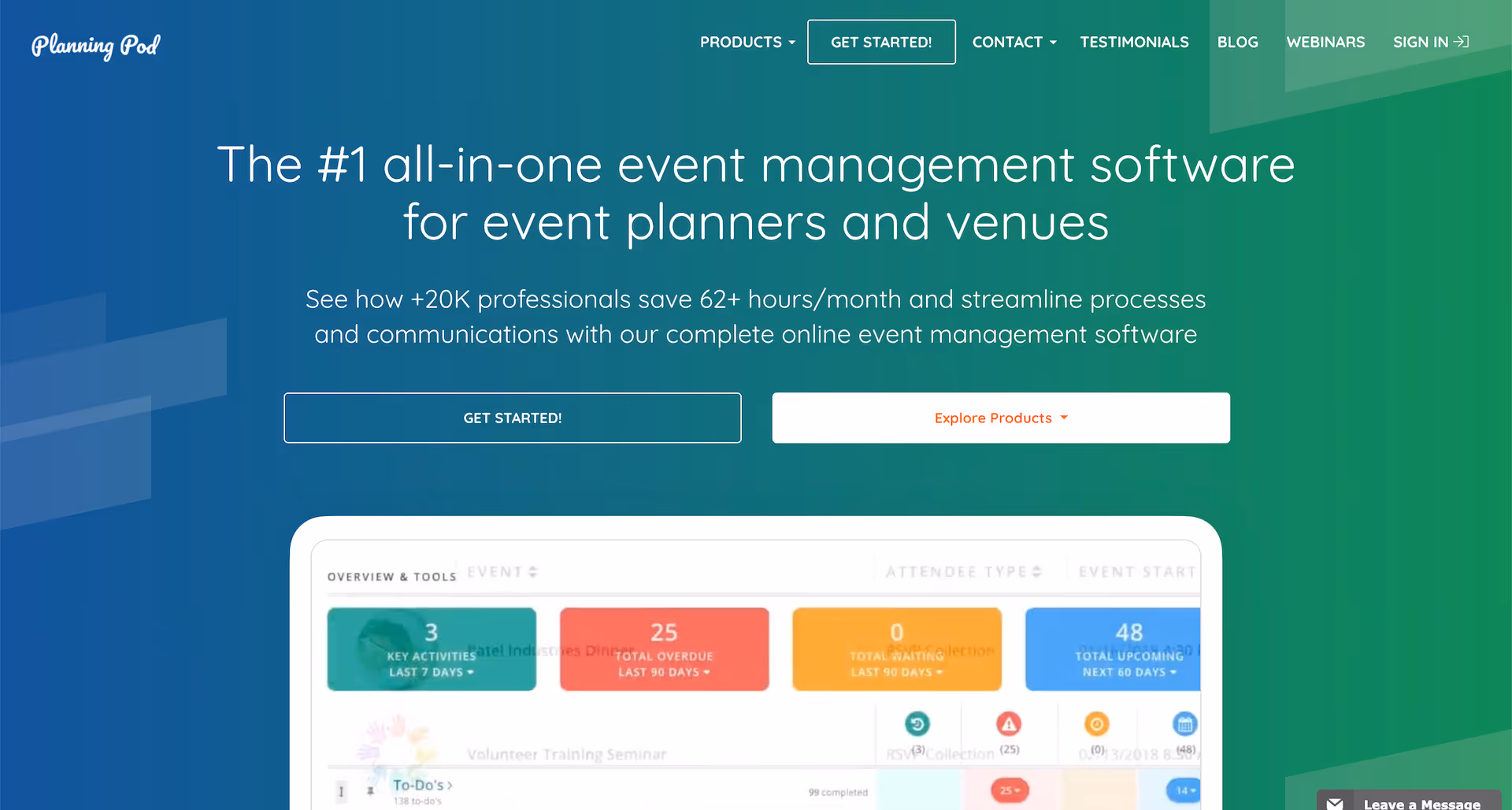Screen dimensions: 1512x810
Task: Click the Key Activities teal card
Action: tap(432, 649)
